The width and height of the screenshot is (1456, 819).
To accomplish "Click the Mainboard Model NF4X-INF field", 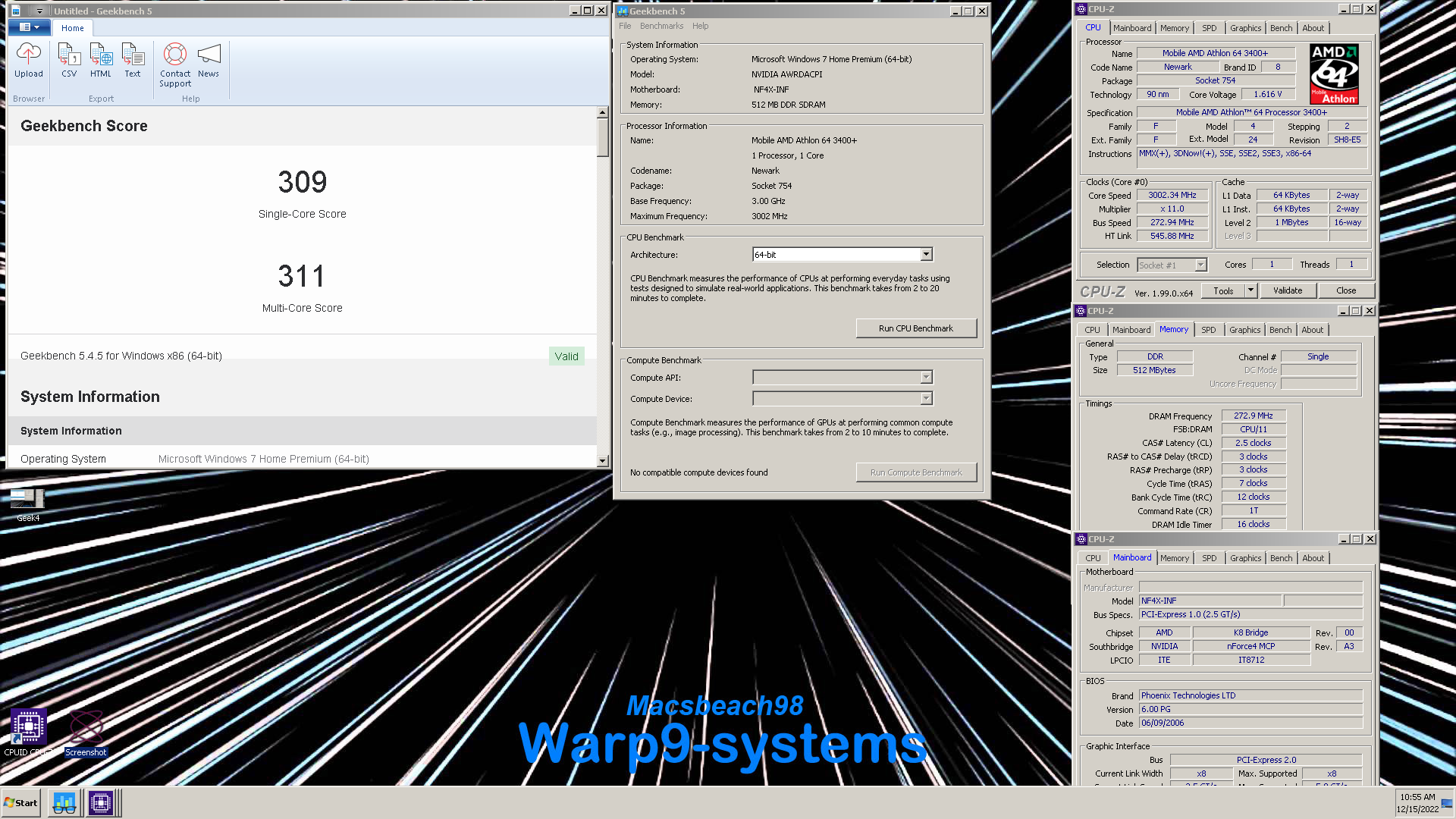I will 1210,601.
